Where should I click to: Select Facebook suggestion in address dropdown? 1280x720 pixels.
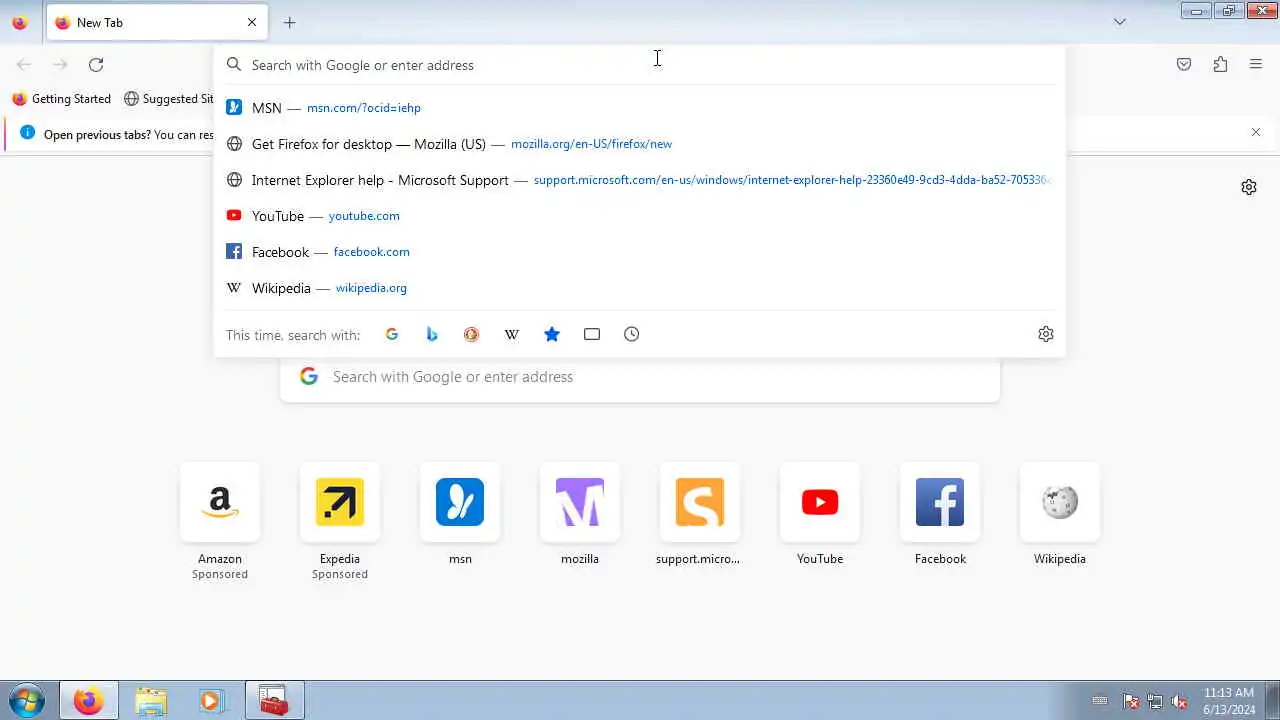[640, 252]
